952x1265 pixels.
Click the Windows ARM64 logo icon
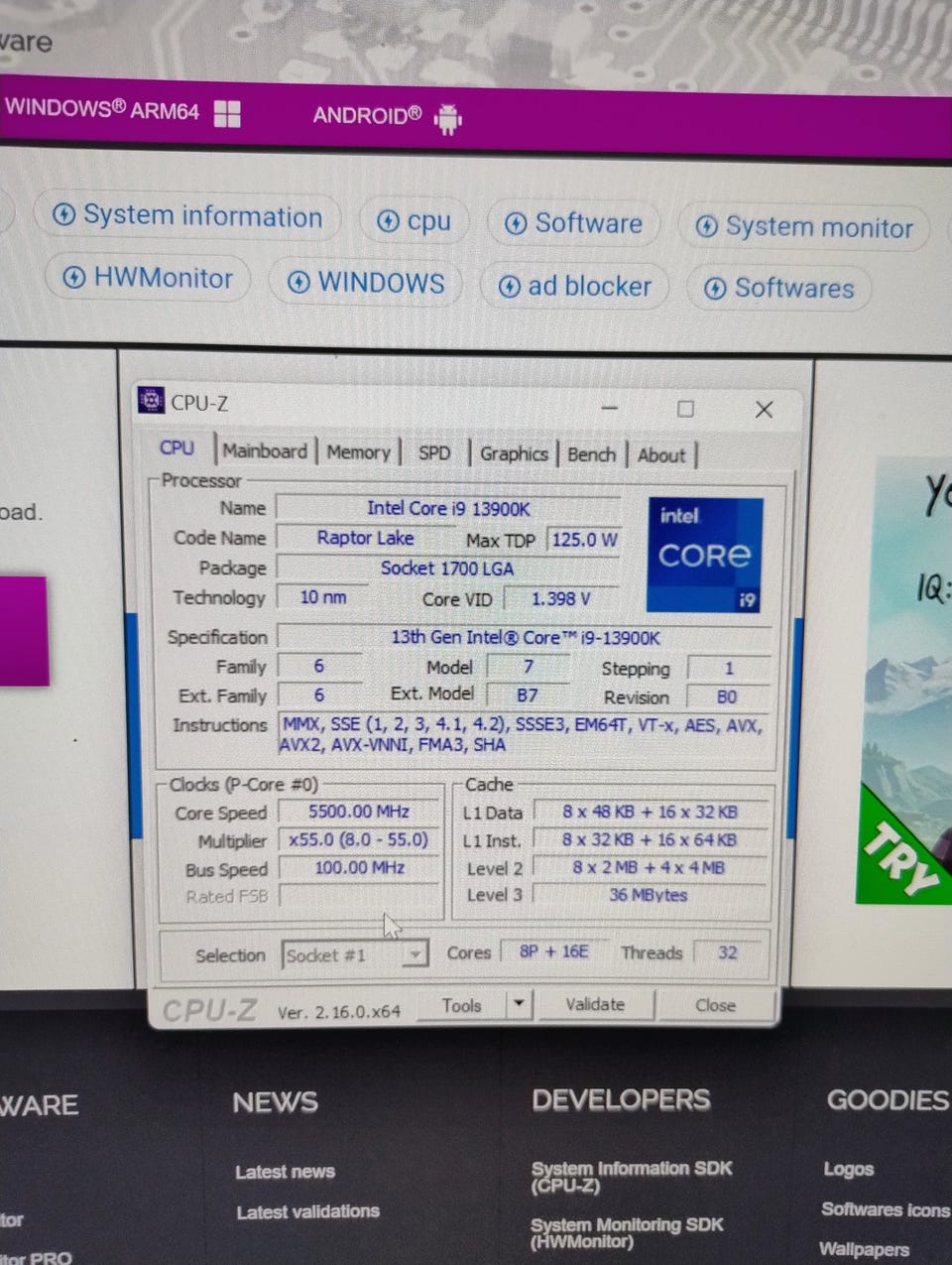[227, 113]
